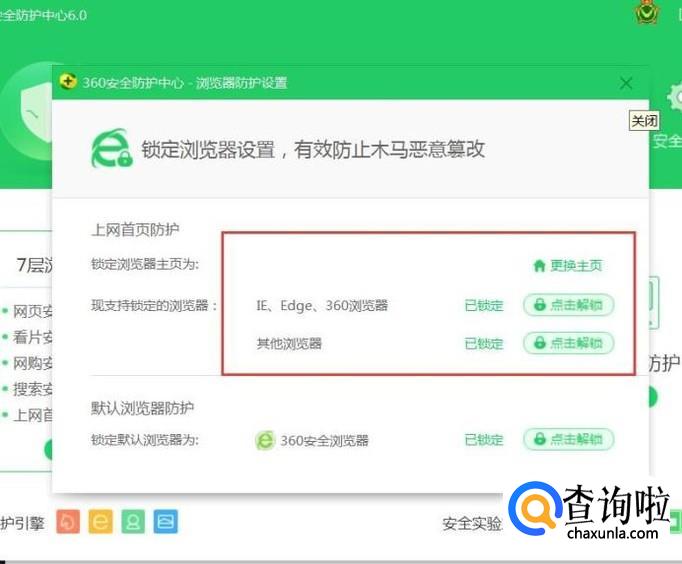Click the 上网首 list item in main window

click(33, 415)
